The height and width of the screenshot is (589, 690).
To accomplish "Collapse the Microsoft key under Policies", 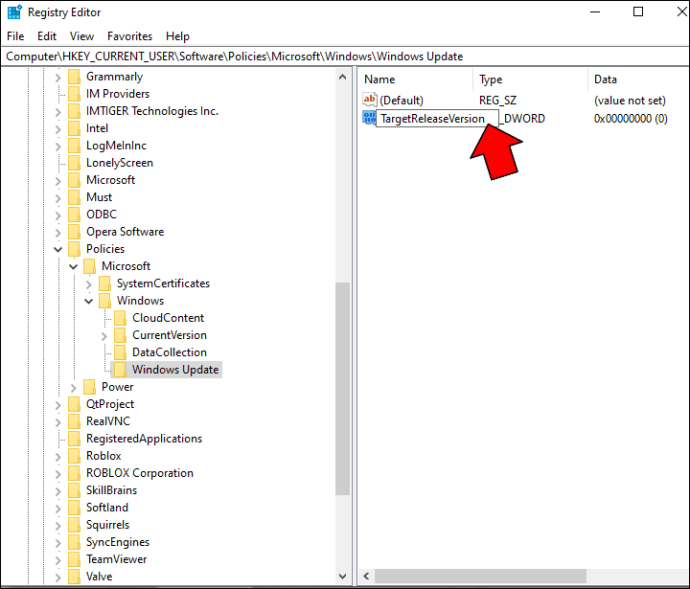I will point(73,267).
